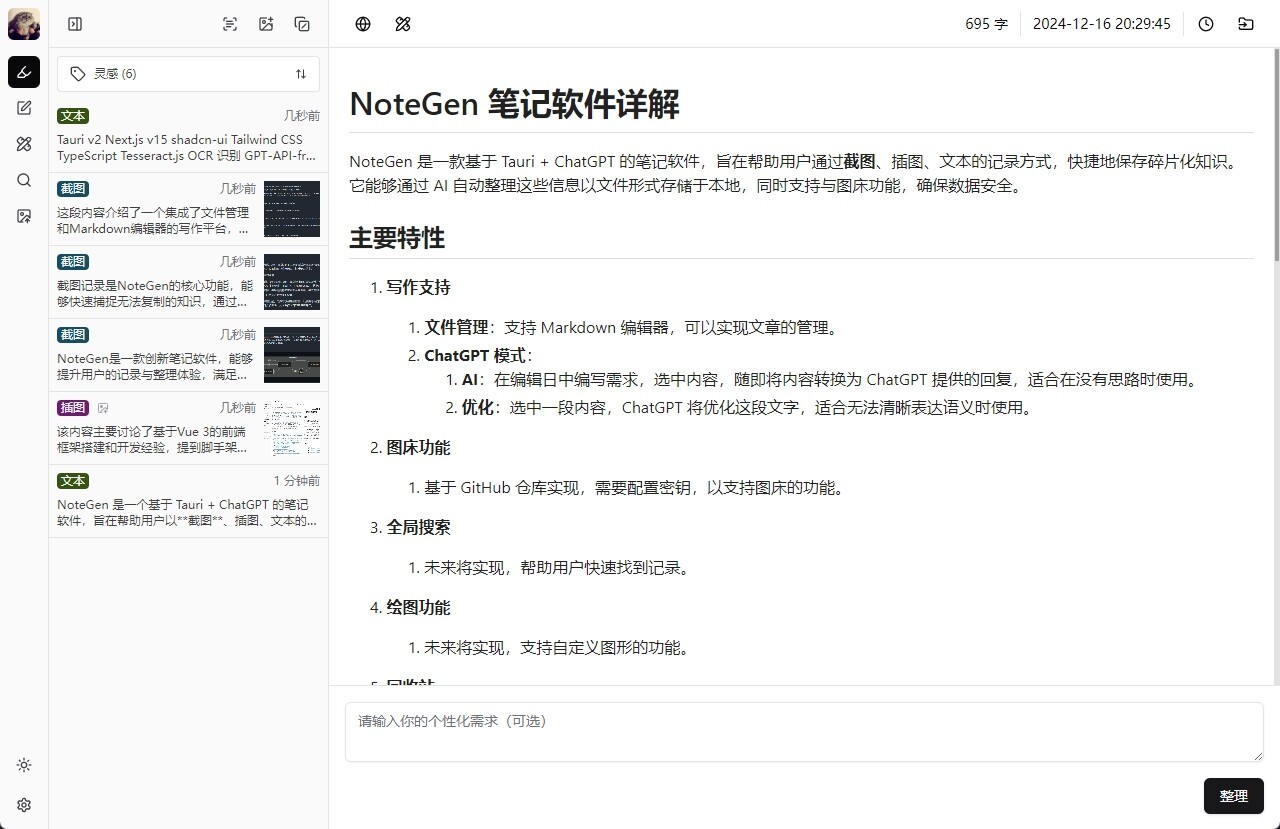This screenshot has height=829, width=1280.
Task: Click the add image record icon
Action: click(266, 24)
